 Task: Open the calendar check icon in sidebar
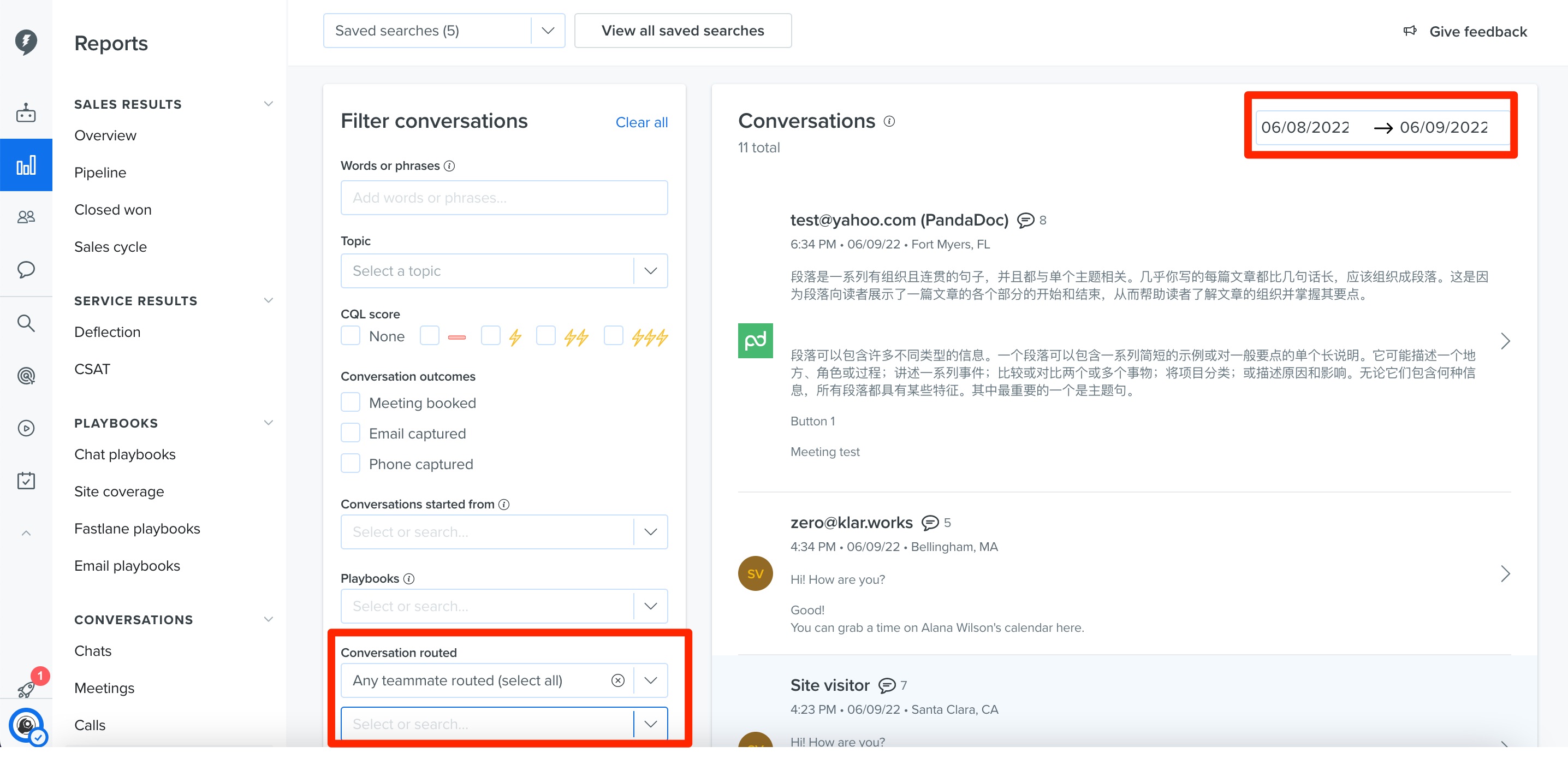26,481
